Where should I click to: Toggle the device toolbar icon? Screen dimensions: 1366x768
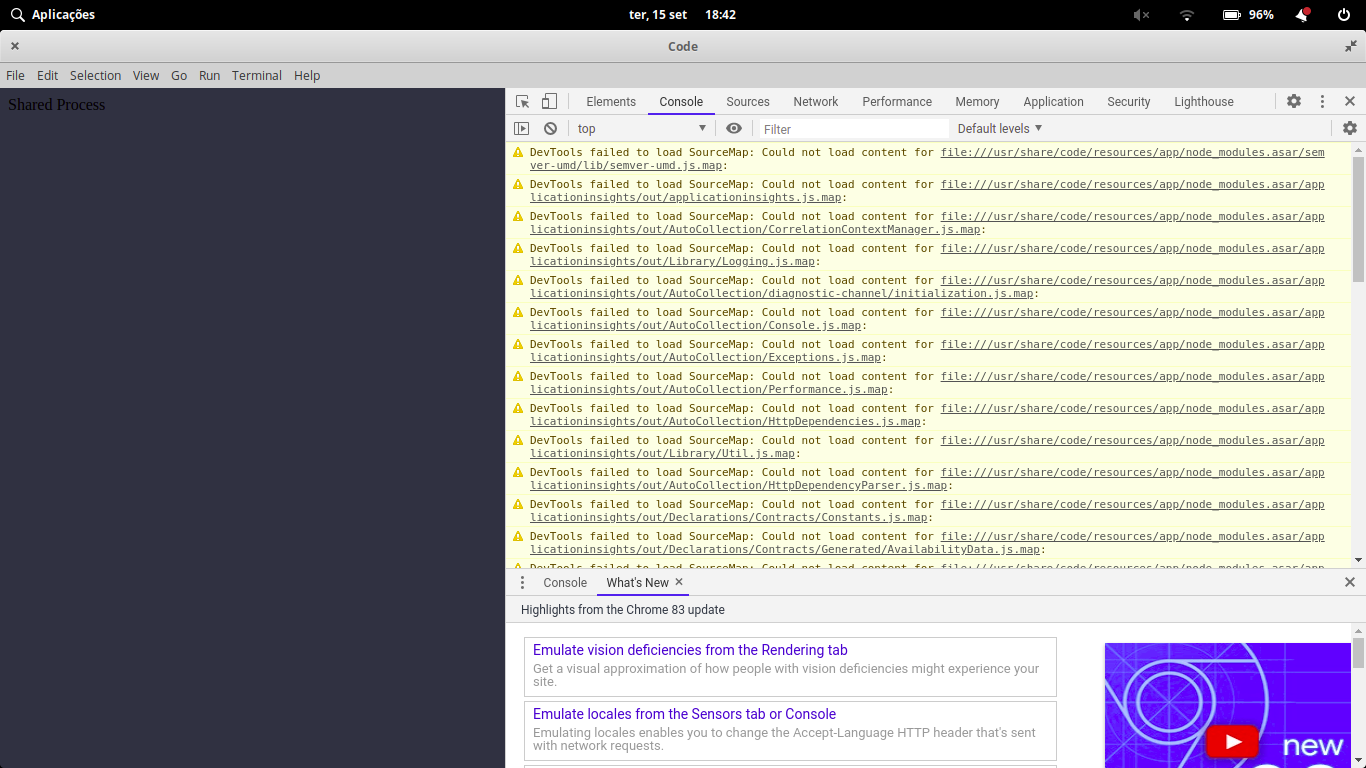pyautogui.click(x=548, y=101)
